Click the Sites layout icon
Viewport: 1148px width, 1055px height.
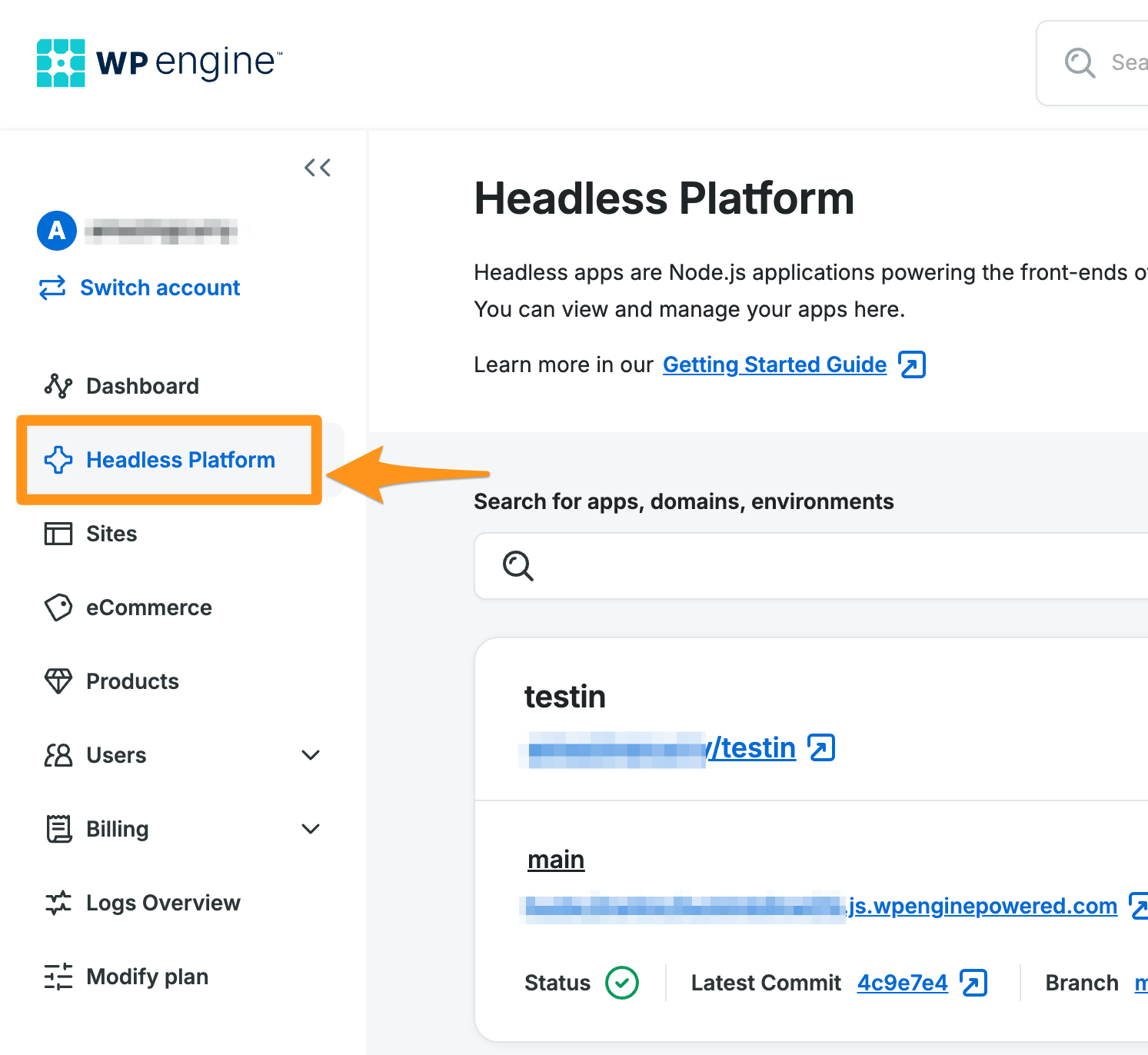coord(58,534)
